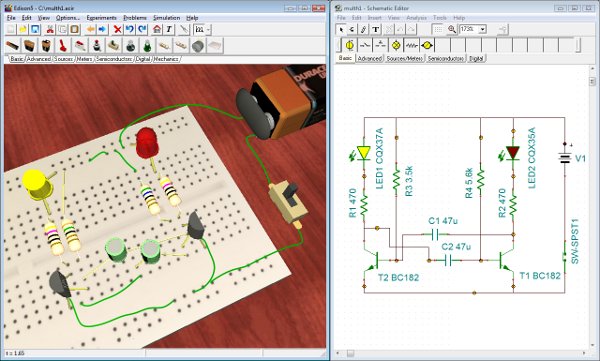Click the red Delete X icon
Viewport: 600px width, 361px height.
pos(117,29)
